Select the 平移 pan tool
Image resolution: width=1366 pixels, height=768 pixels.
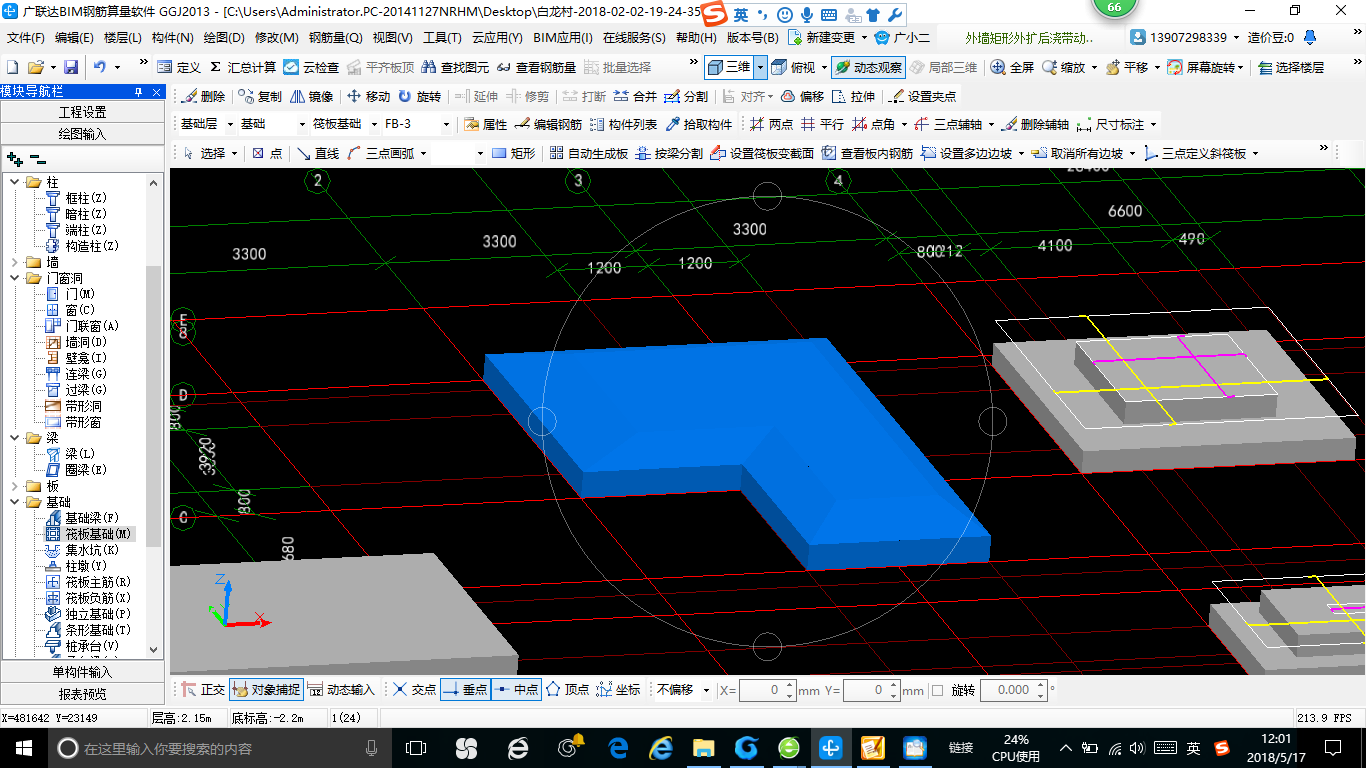pos(1127,67)
